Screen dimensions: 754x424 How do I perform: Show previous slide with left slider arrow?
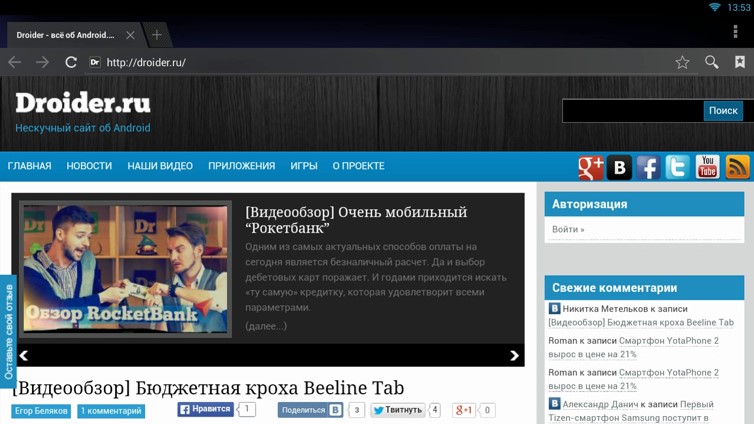[24, 355]
